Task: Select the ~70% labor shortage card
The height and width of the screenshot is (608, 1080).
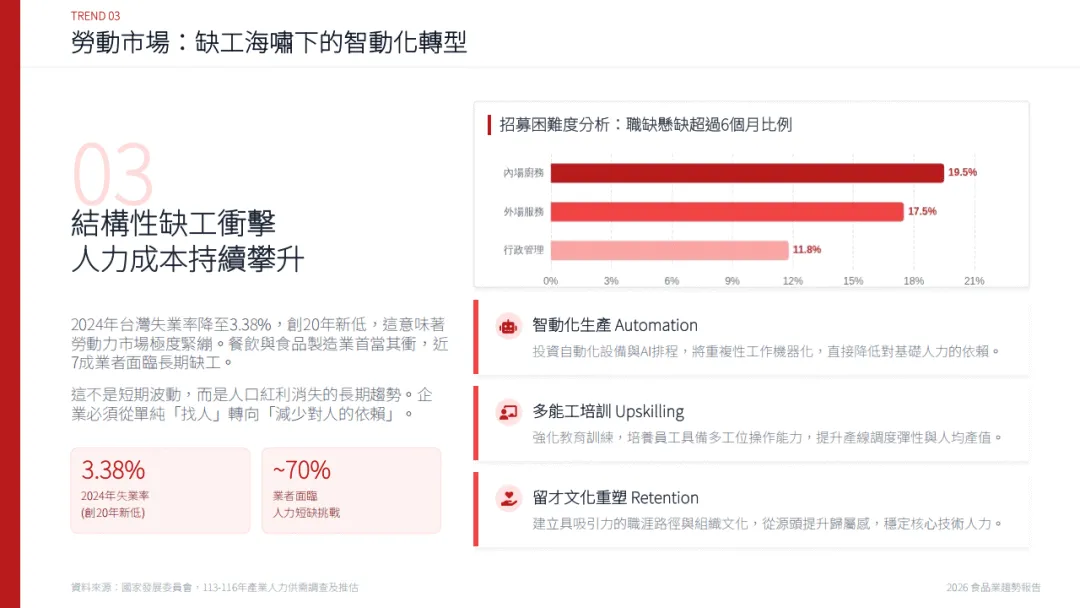Action: [350, 490]
